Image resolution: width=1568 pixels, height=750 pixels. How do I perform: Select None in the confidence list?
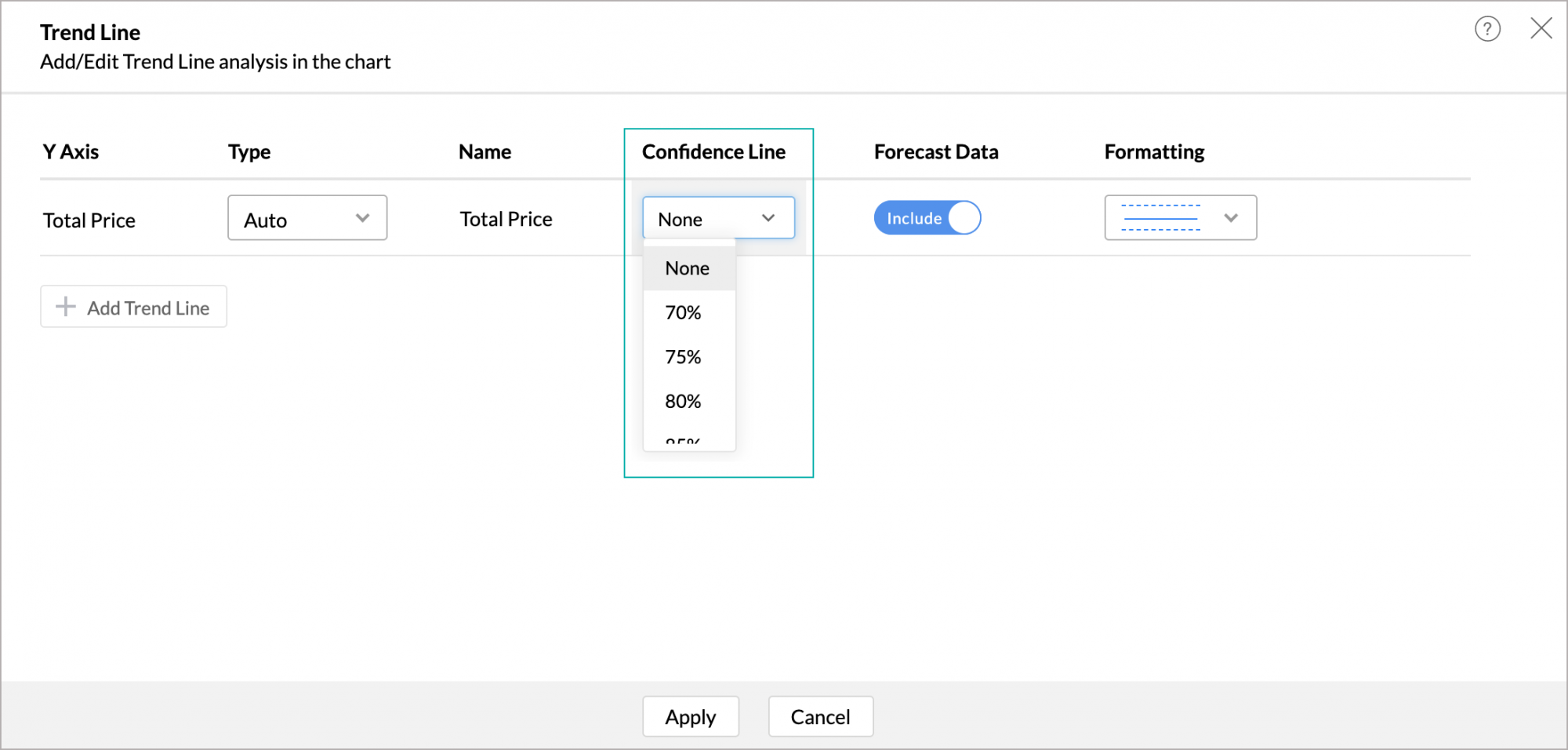pyautogui.click(x=688, y=268)
